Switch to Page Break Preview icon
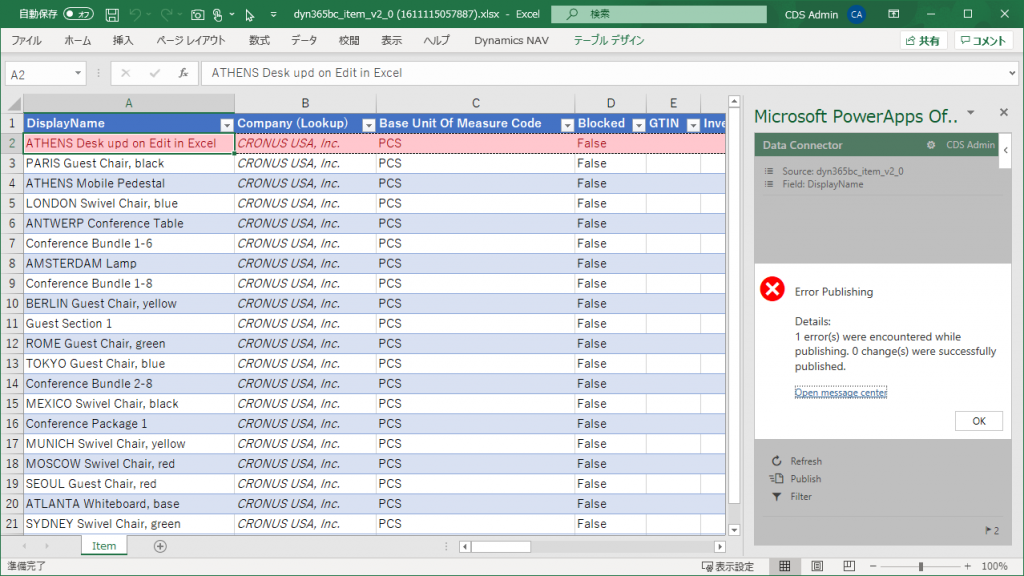Screen dimensions: 1024x576 click(849, 566)
